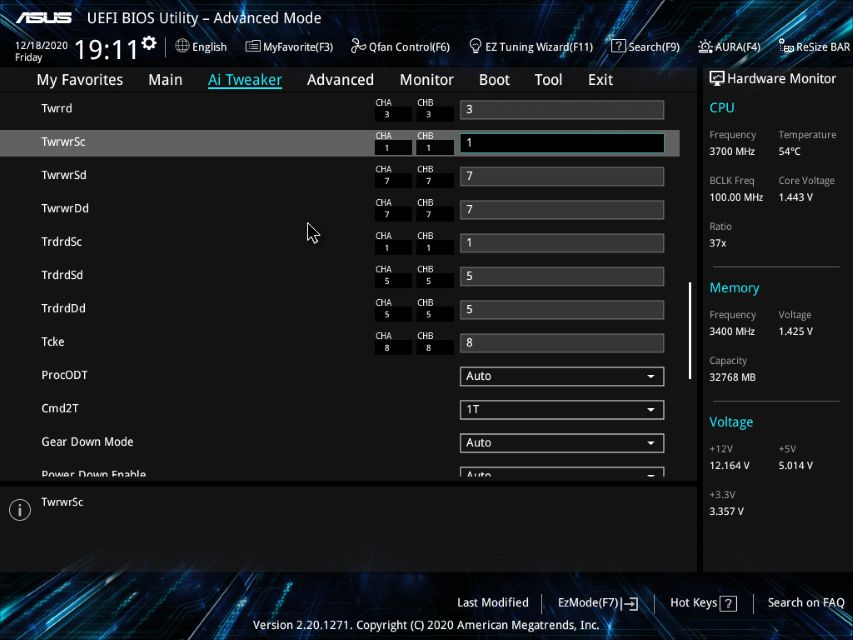The image size is (853, 640).
Task: Toggle the ReSize BAR icon
Action: pyautogui.click(x=786, y=47)
